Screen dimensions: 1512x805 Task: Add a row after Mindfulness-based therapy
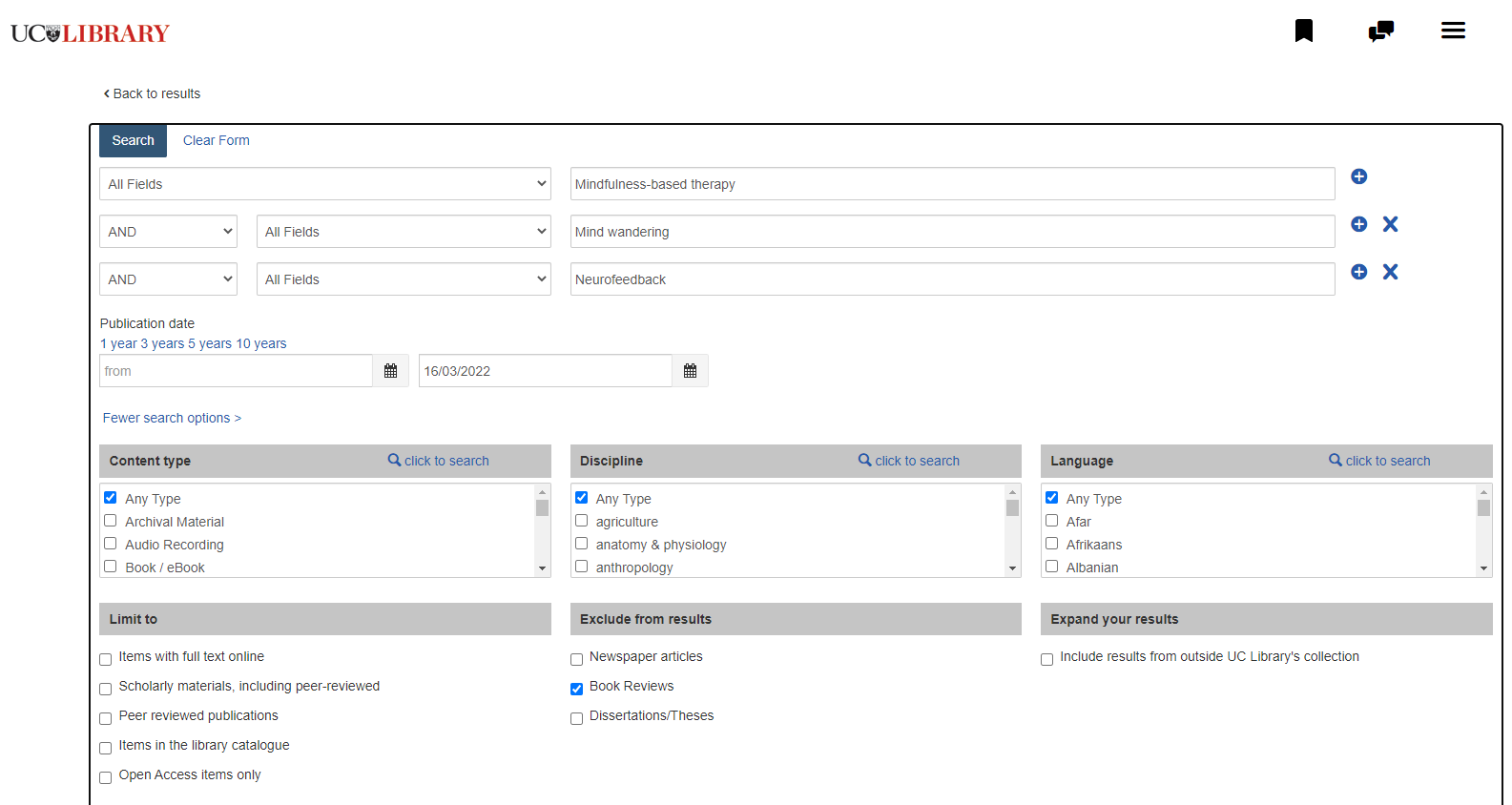point(1359,176)
